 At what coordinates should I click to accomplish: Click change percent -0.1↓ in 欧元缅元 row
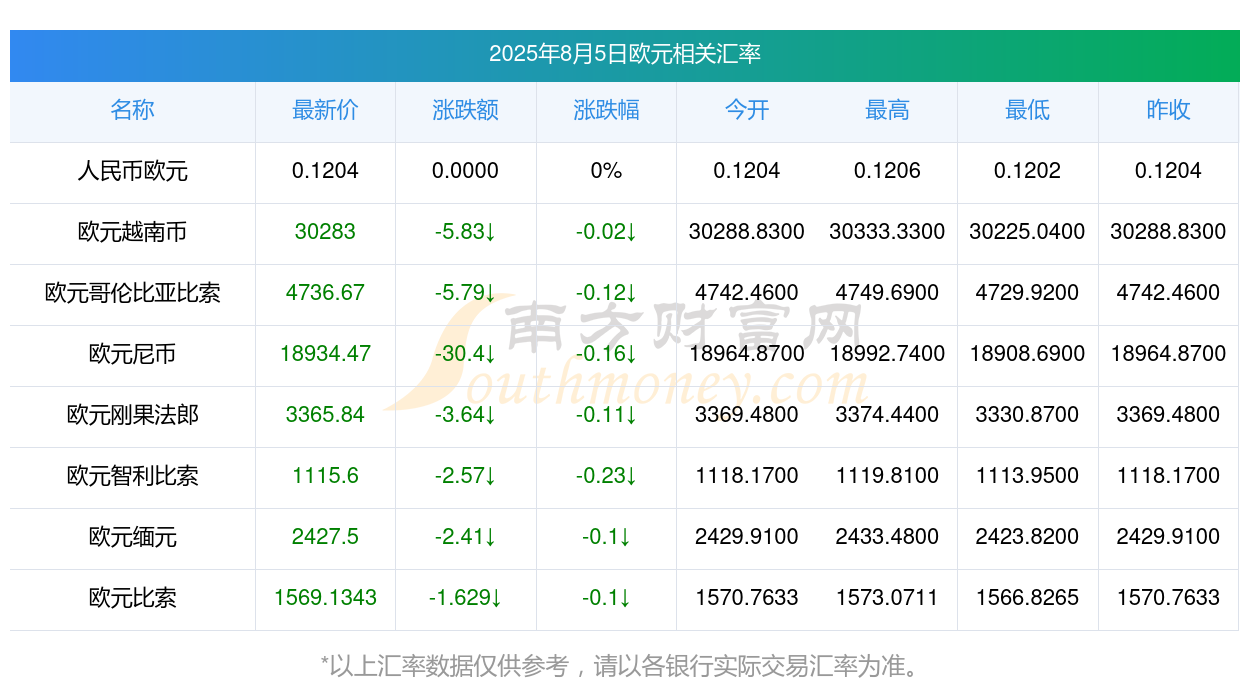[606, 537]
